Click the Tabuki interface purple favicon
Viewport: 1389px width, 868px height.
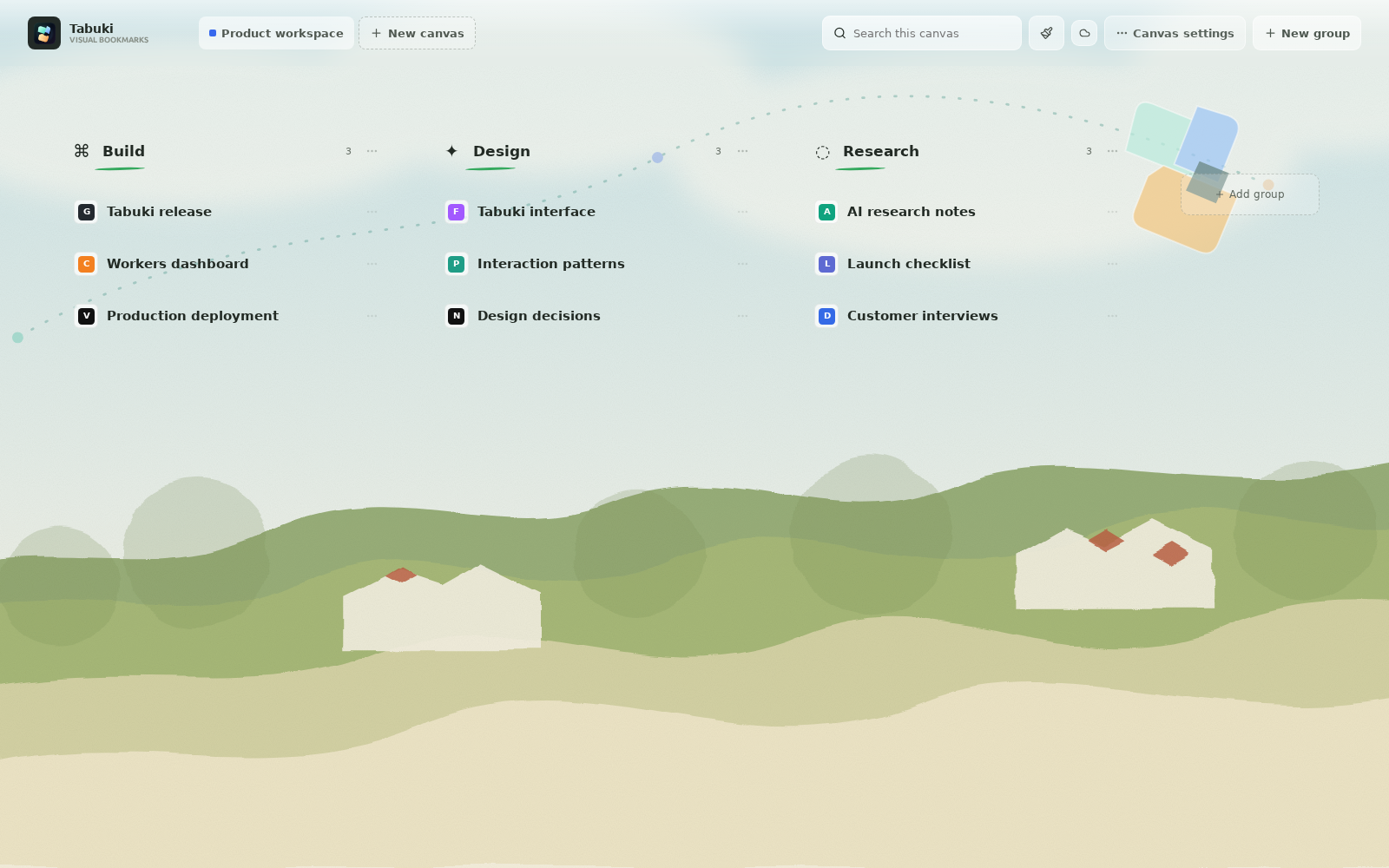point(457,212)
